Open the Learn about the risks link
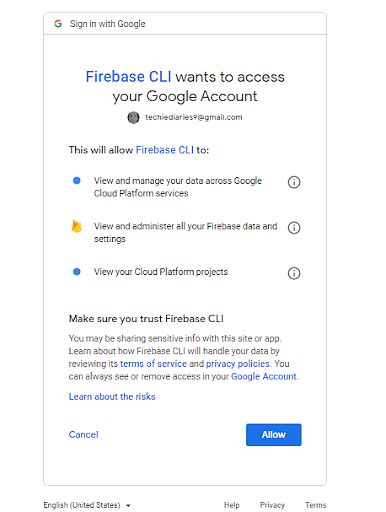Image resolution: width=386 pixels, height=512 pixels. click(112, 397)
